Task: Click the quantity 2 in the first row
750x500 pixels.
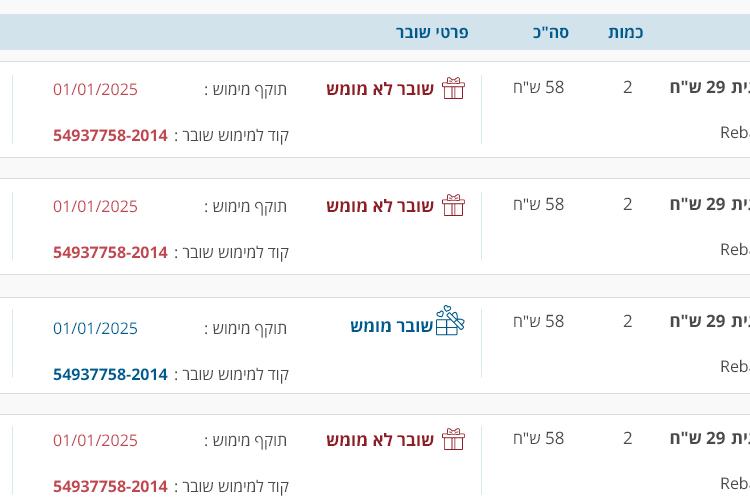Action: 628,87
